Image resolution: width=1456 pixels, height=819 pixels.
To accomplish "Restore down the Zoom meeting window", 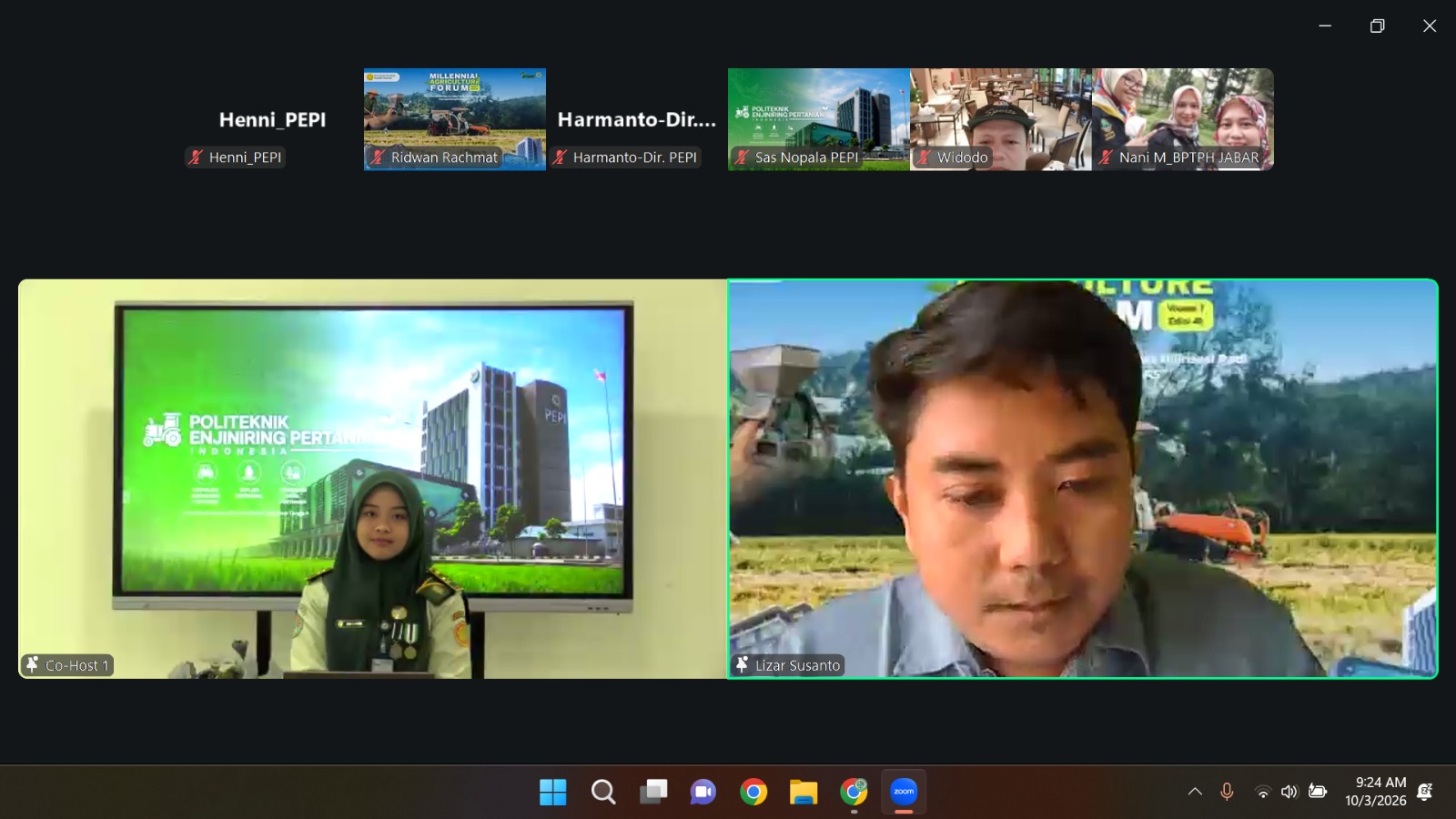I will point(1377,25).
